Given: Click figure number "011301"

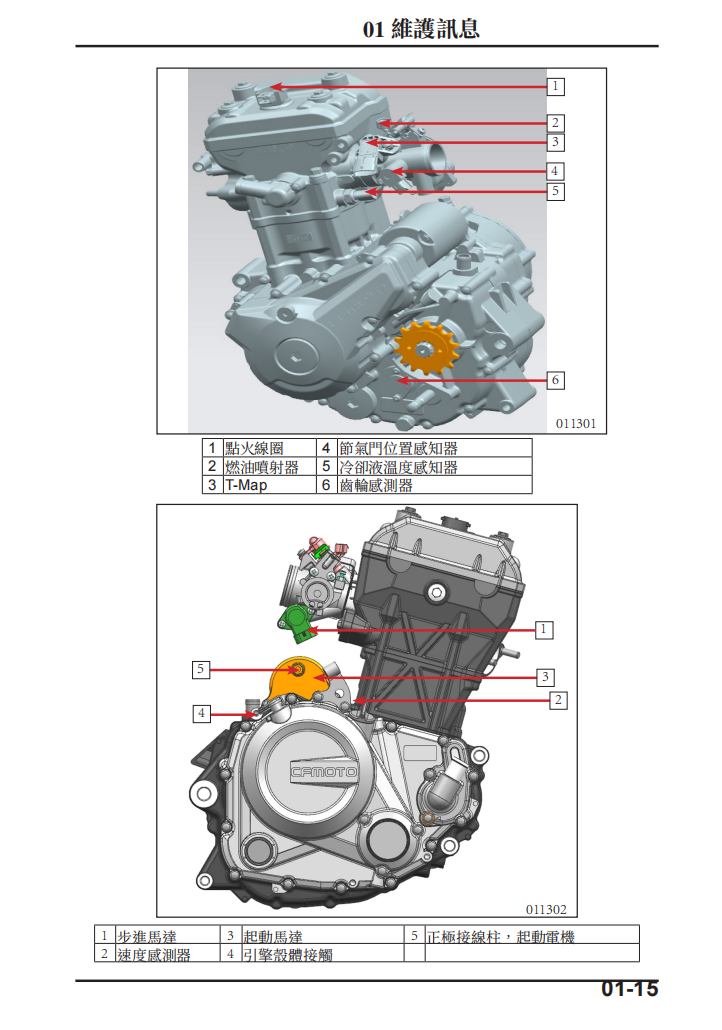Looking at the screenshot, I should click(x=575, y=424).
